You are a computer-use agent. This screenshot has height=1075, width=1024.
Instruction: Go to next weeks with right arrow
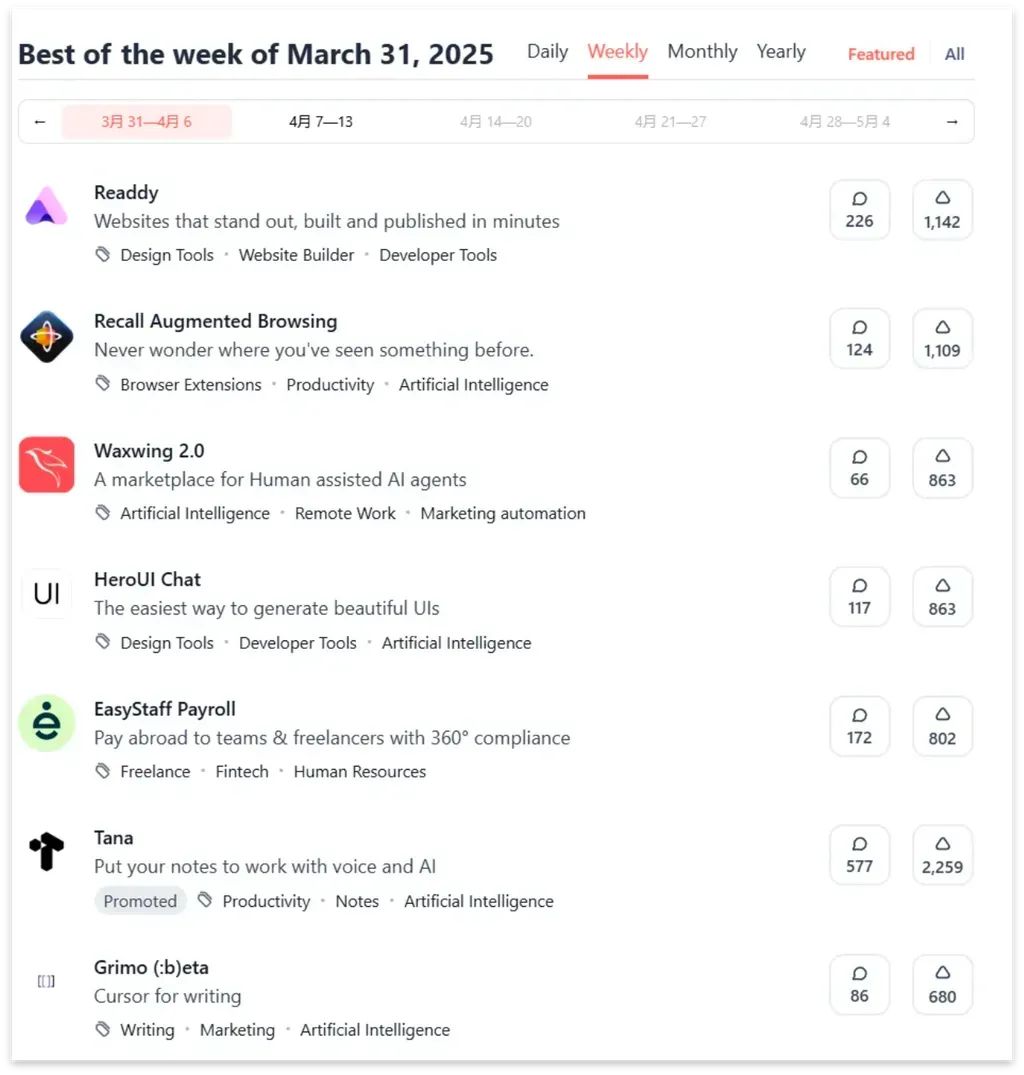click(952, 122)
